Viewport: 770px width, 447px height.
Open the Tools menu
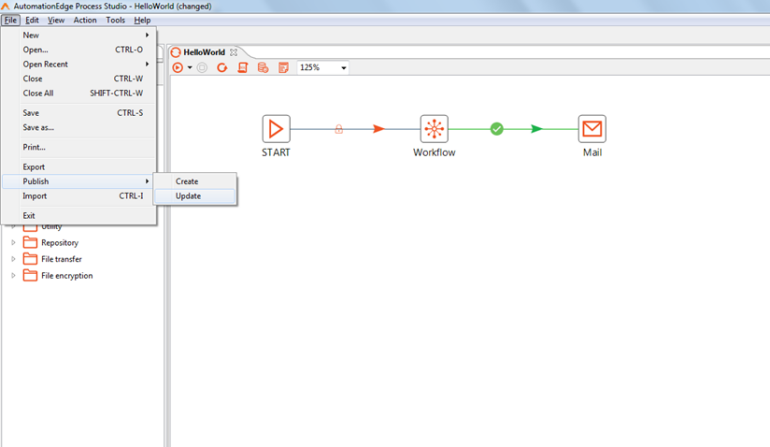115,20
